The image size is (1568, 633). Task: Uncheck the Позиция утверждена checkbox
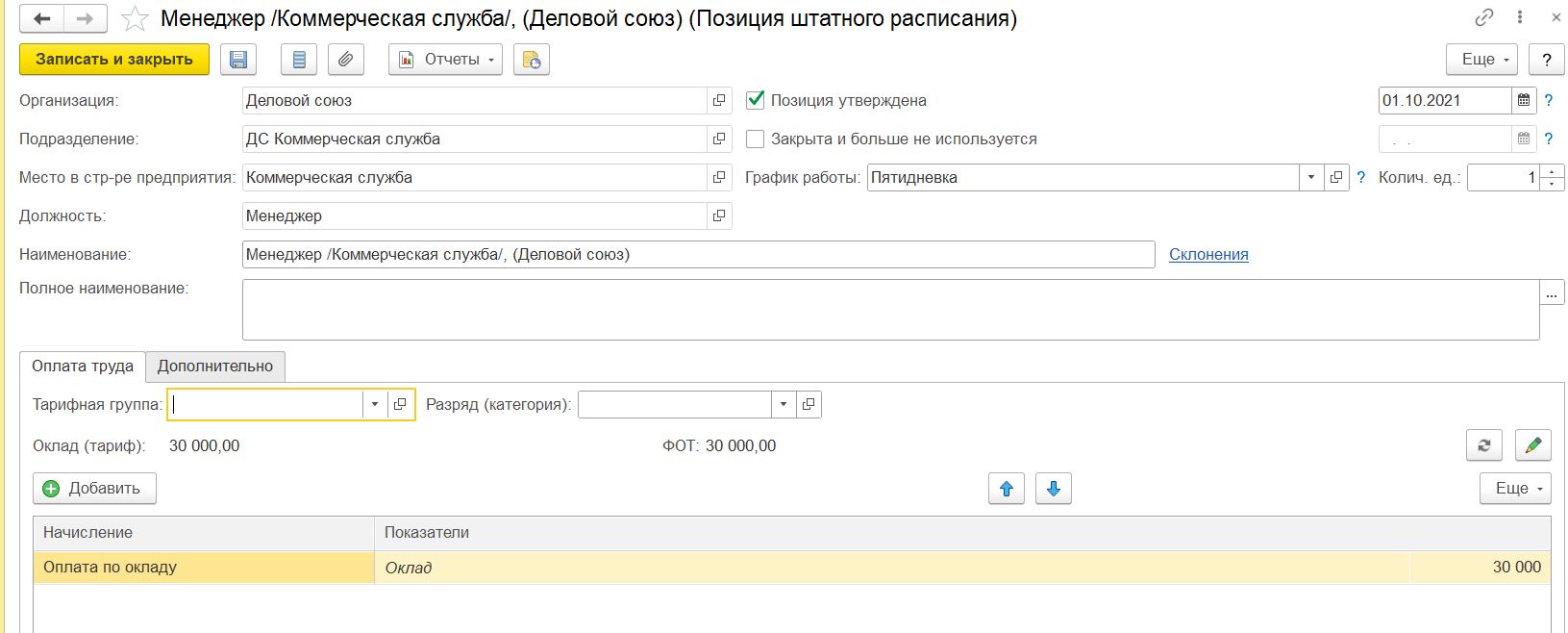[756, 100]
